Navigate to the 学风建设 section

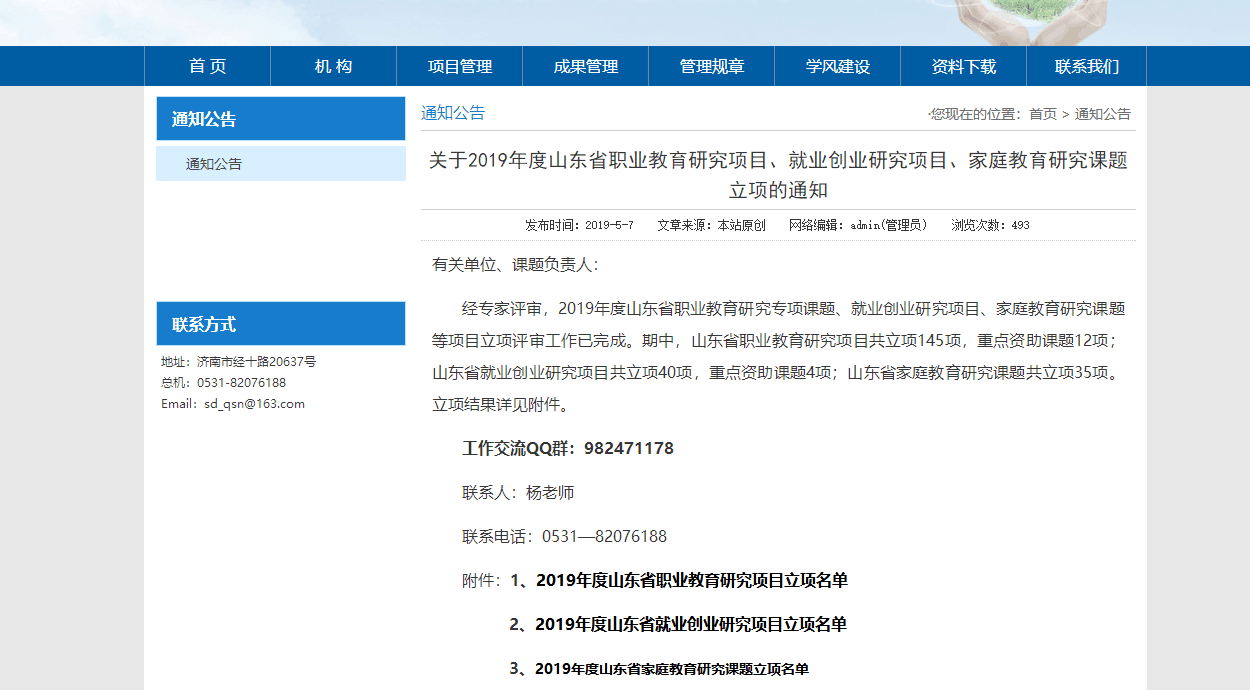pyautogui.click(x=838, y=66)
